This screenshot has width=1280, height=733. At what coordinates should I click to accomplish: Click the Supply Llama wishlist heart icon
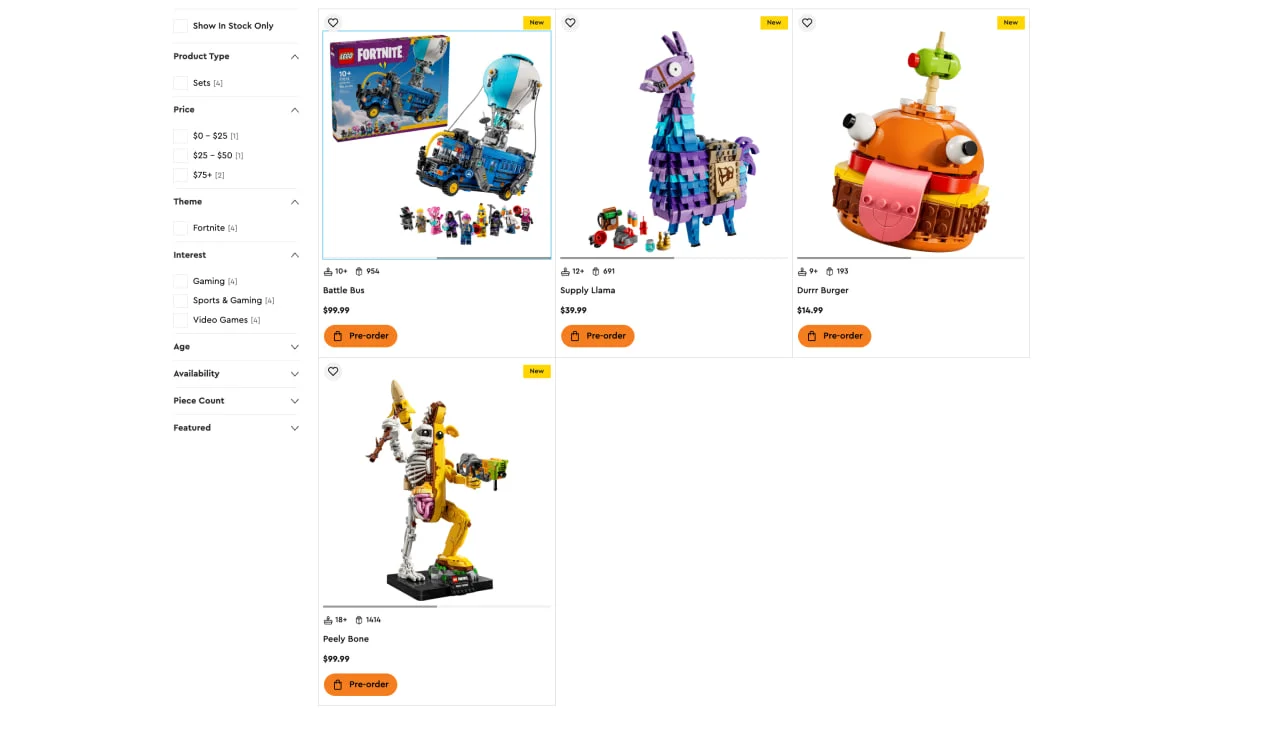[x=570, y=23]
